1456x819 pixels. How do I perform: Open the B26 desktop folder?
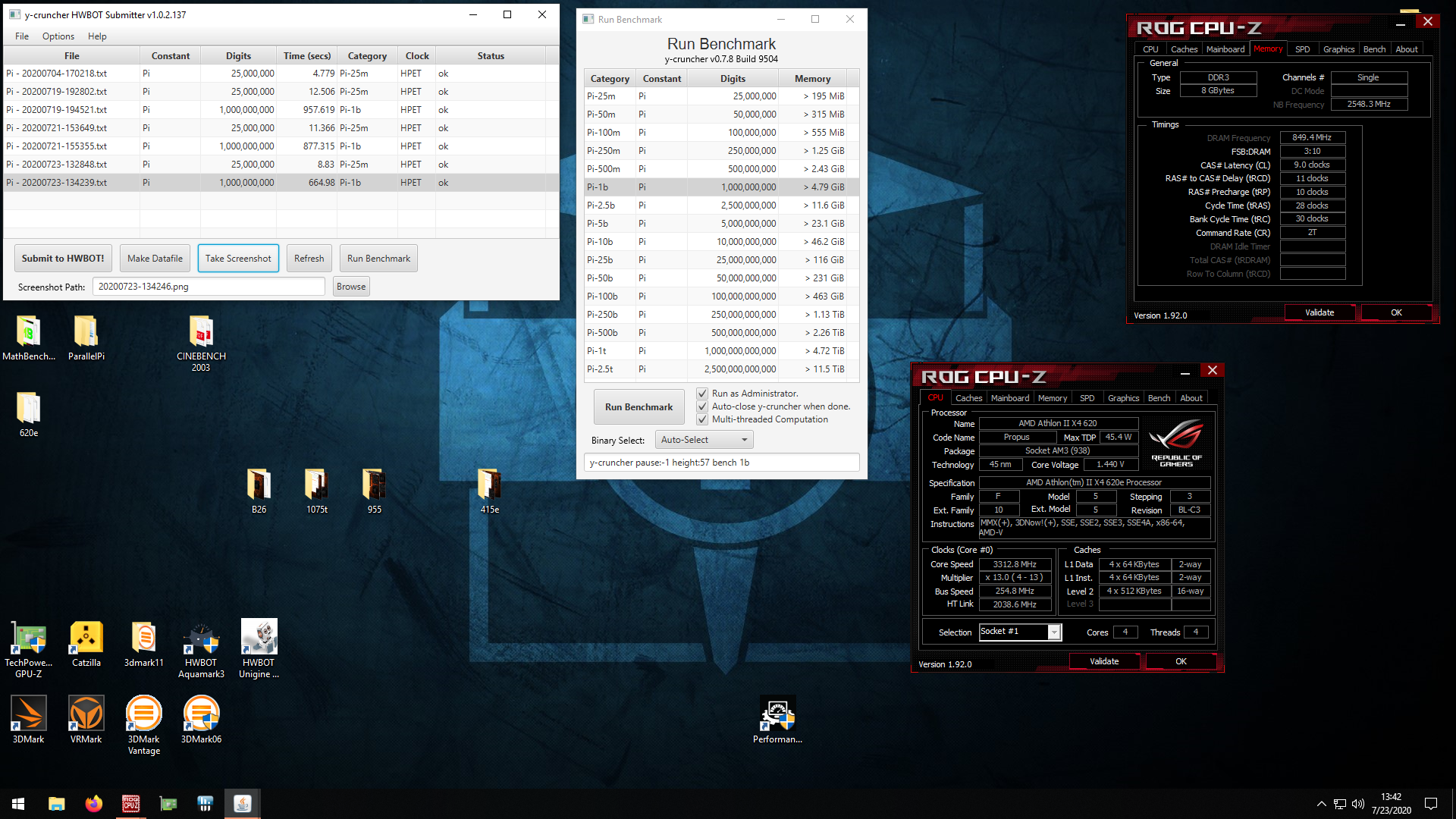click(259, 491)
